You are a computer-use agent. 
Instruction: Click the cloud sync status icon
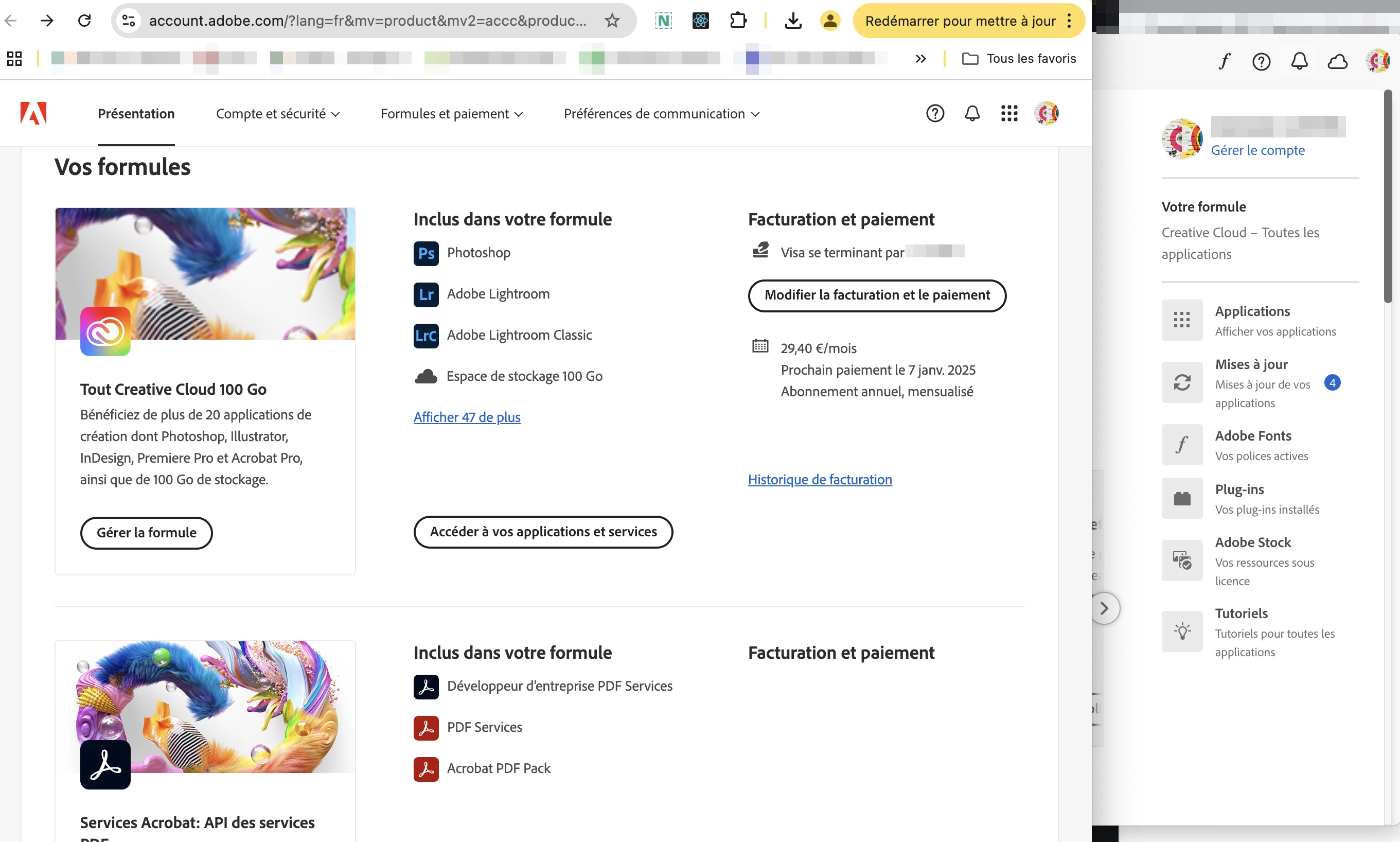(x=1337, y=61)
